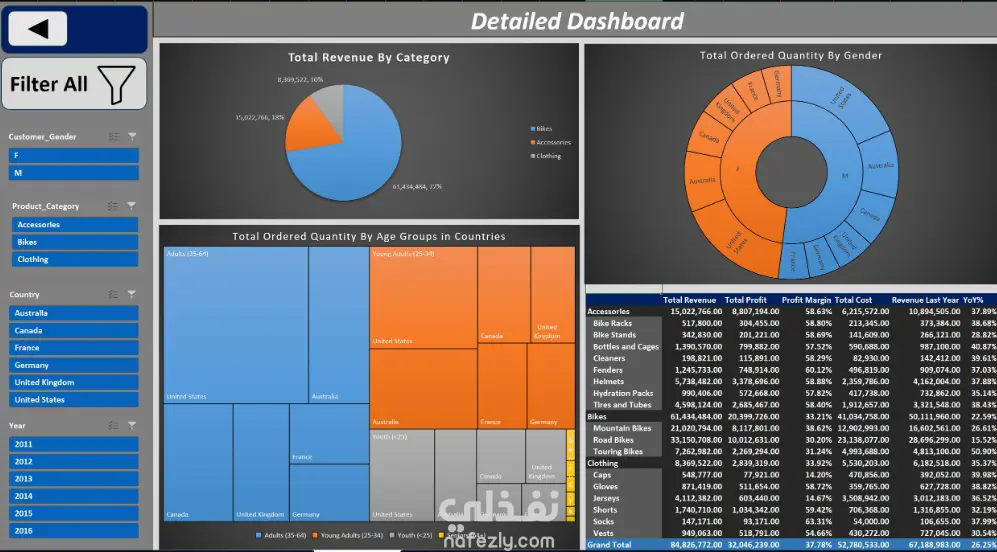This screenshot has height=552, width=997.
Task: Click the 'Hydration Packs' row label
Action: [623, 393]
